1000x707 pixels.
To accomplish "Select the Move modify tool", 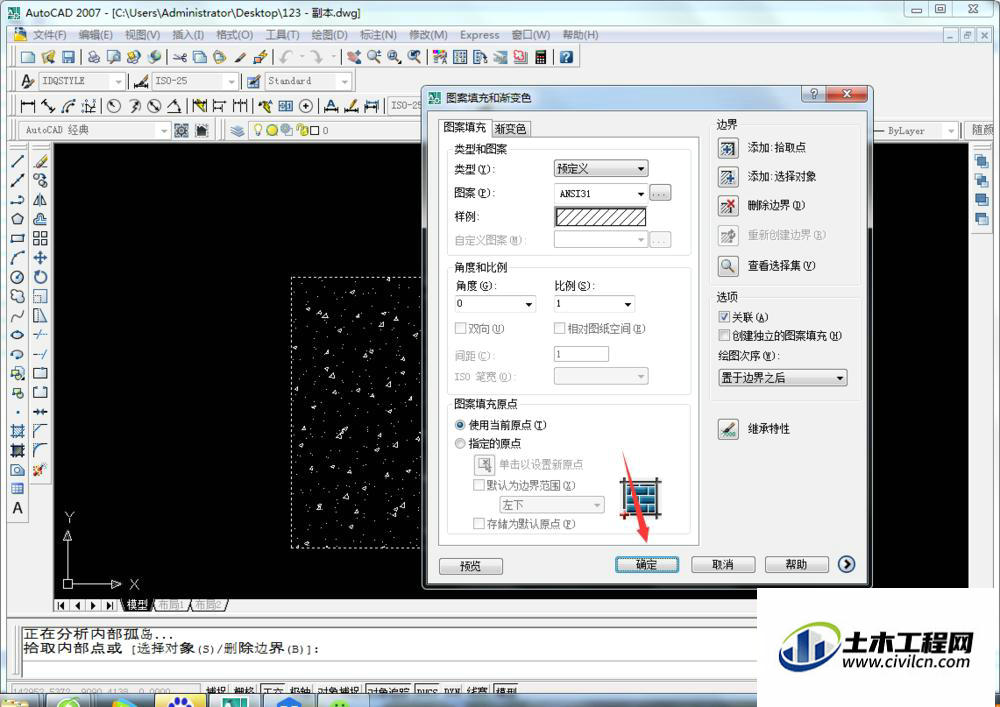I will point(40,258).
